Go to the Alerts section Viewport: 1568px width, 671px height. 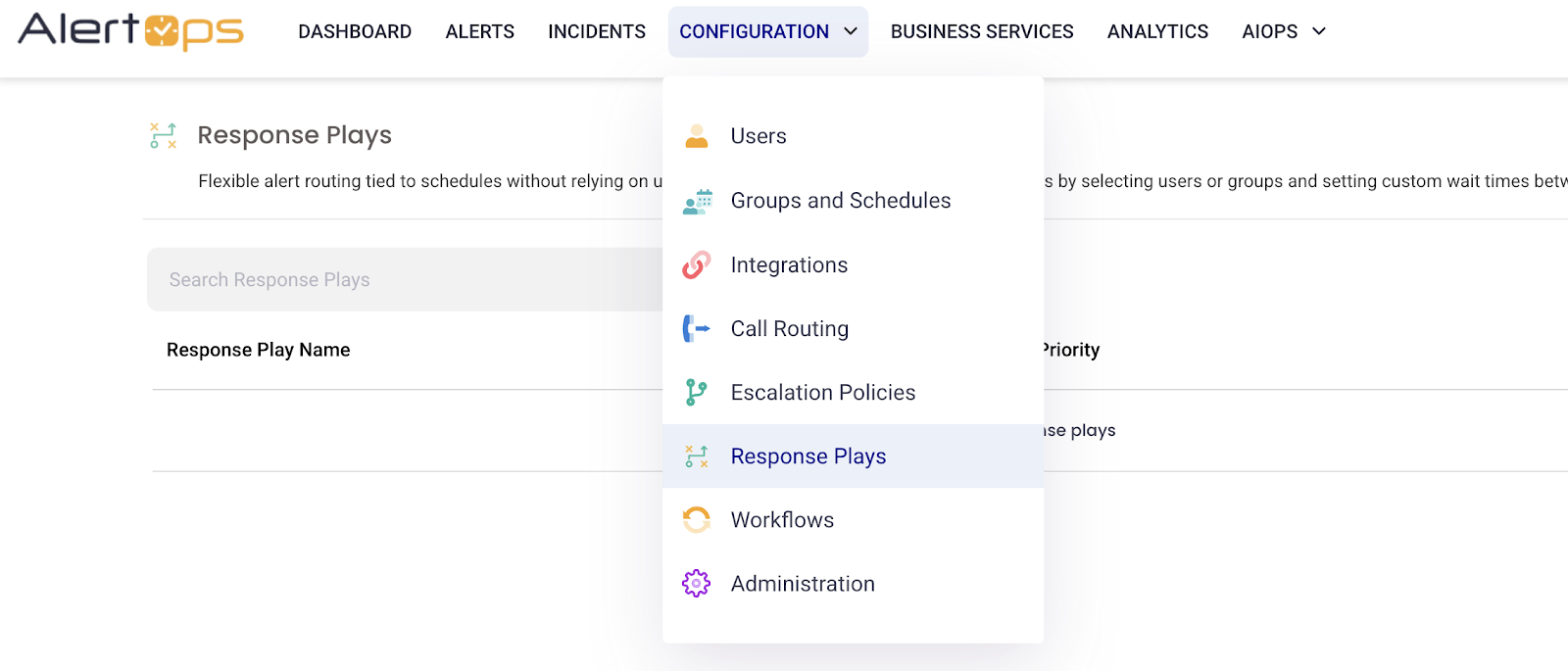480,31
